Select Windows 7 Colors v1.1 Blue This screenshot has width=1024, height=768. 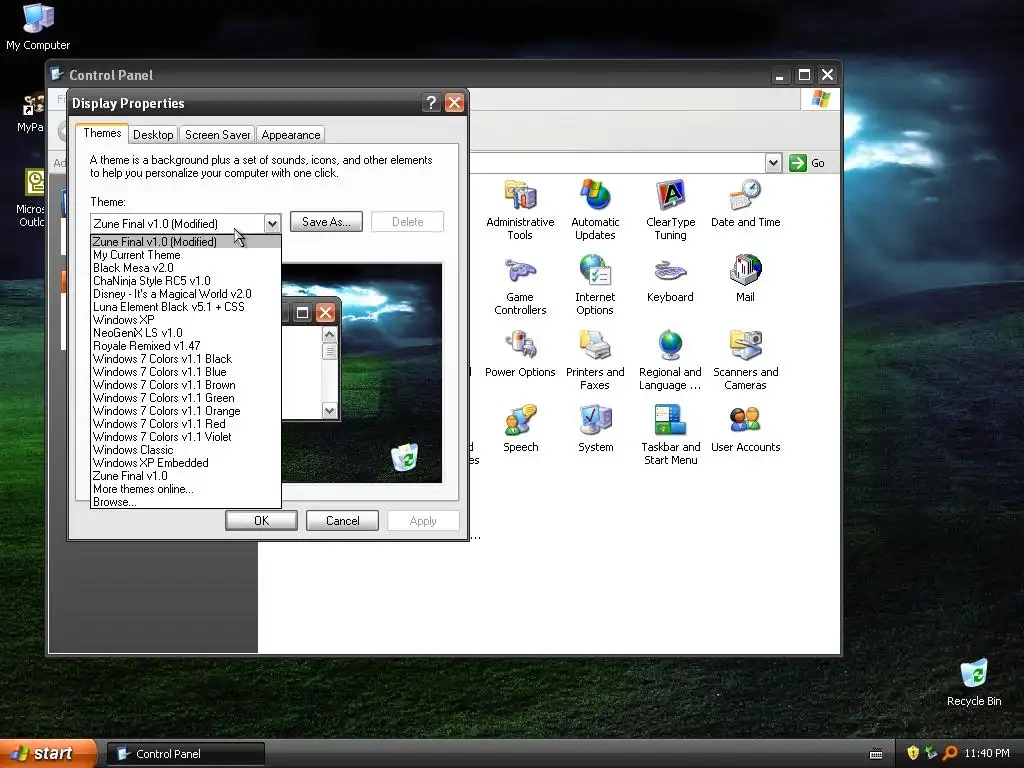(x=186, y=372)
